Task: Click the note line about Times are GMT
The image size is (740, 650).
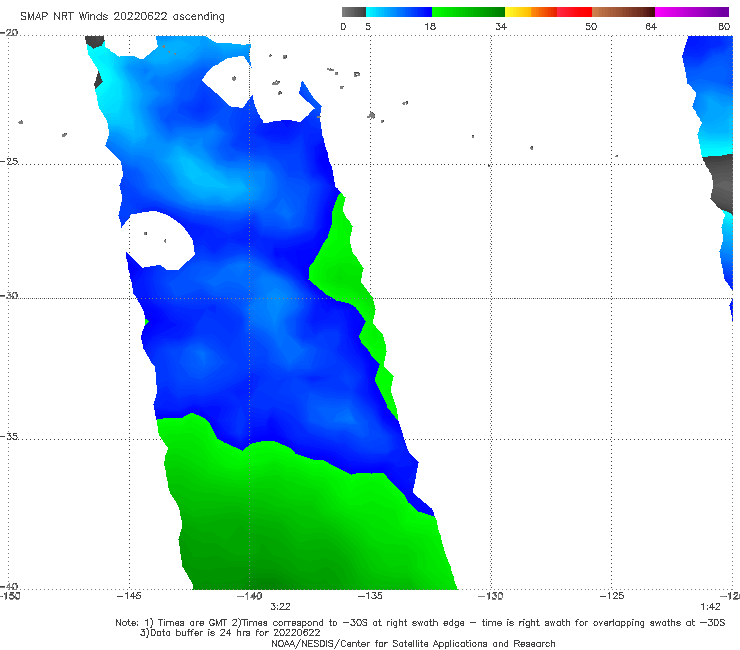Action: (x=420, y=623)
